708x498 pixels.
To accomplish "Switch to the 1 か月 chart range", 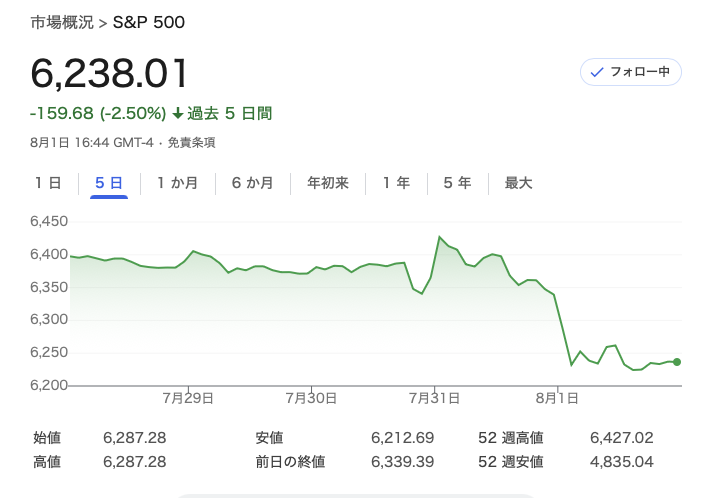I will pos(177,183).
